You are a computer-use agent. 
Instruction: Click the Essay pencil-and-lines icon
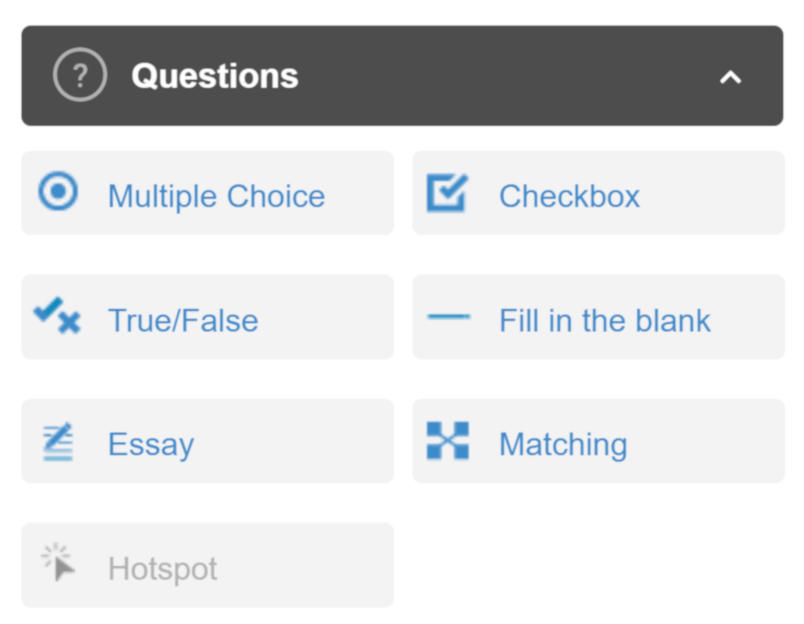tap(58, 442)
